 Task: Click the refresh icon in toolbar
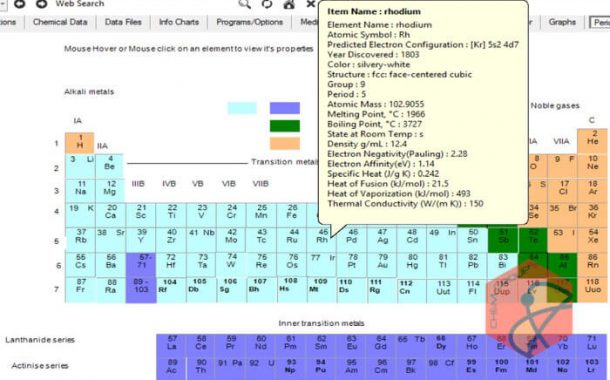pos(267,4)
